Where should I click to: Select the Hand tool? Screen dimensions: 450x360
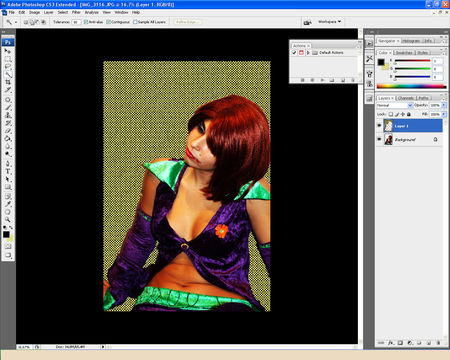[x=8, y=212]
